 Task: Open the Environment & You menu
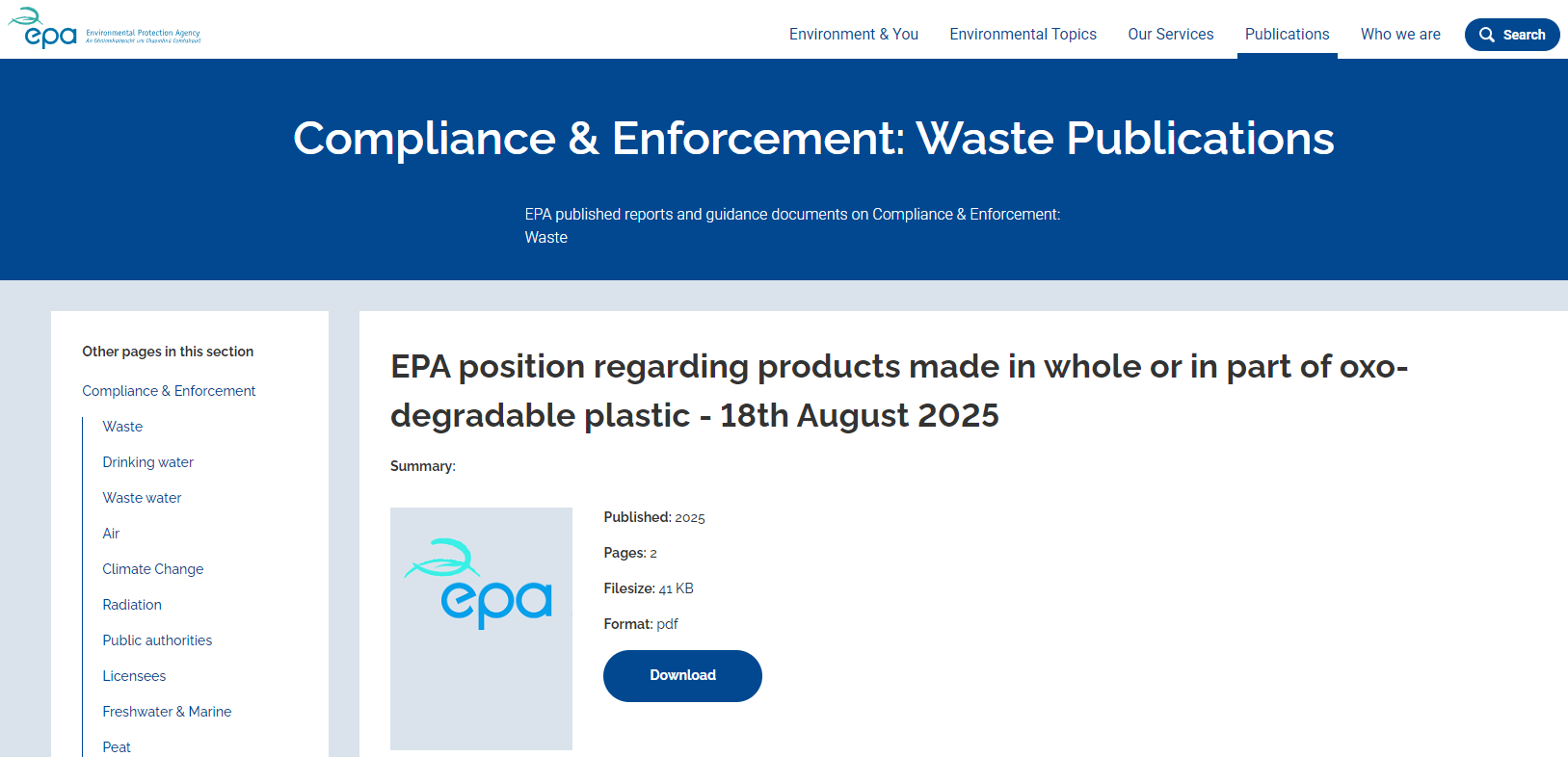tap(853, 35)
